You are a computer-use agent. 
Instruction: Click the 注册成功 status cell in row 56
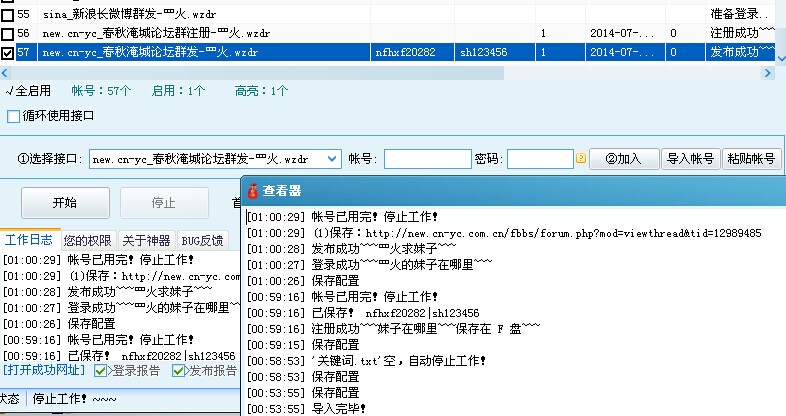tap(742, 34)
